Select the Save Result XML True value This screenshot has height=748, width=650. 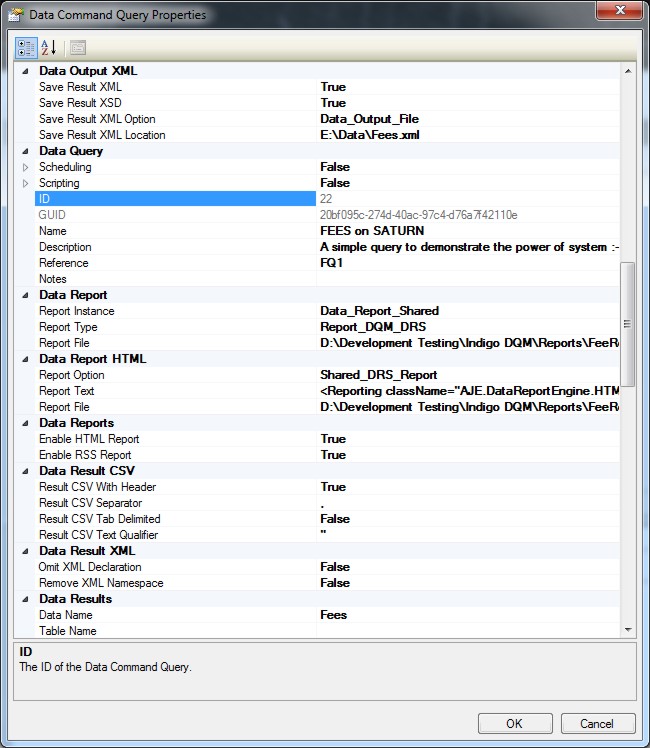pyautogui.click(x=332, y=87)
